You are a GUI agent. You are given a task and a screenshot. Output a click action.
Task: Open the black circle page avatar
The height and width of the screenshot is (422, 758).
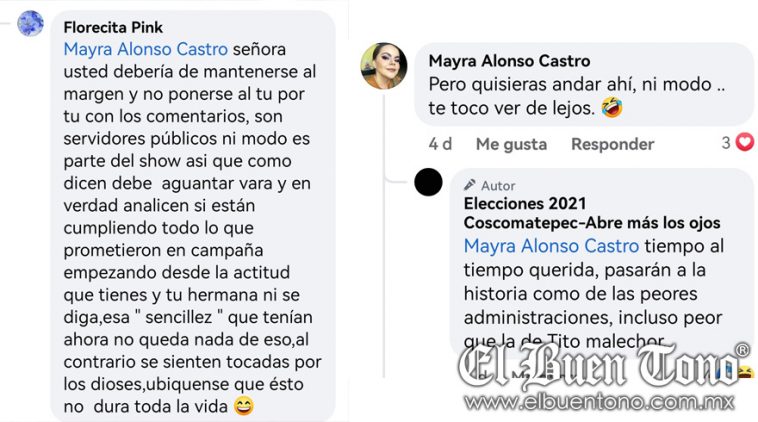[428, 182]
